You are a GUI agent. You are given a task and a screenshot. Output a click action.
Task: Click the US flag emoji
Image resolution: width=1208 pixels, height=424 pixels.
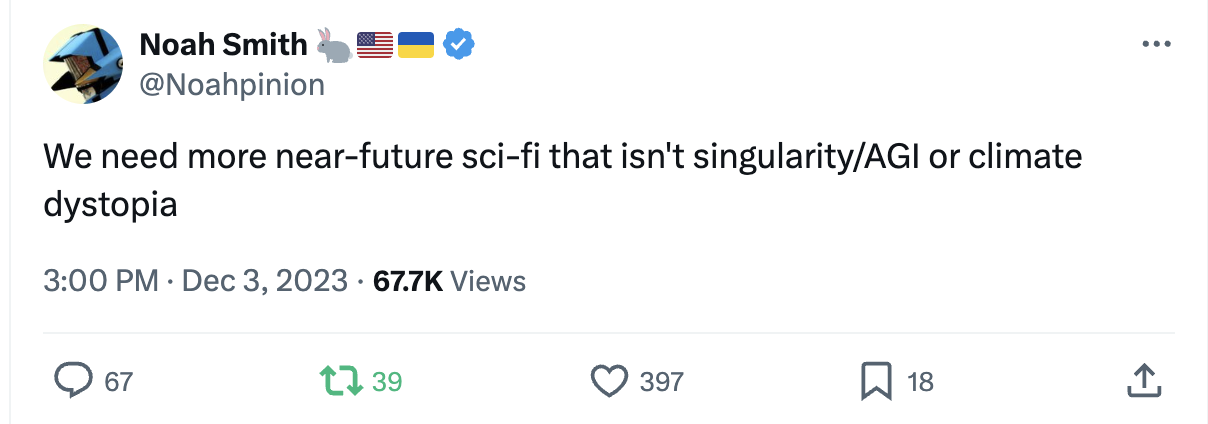point(375,44)
